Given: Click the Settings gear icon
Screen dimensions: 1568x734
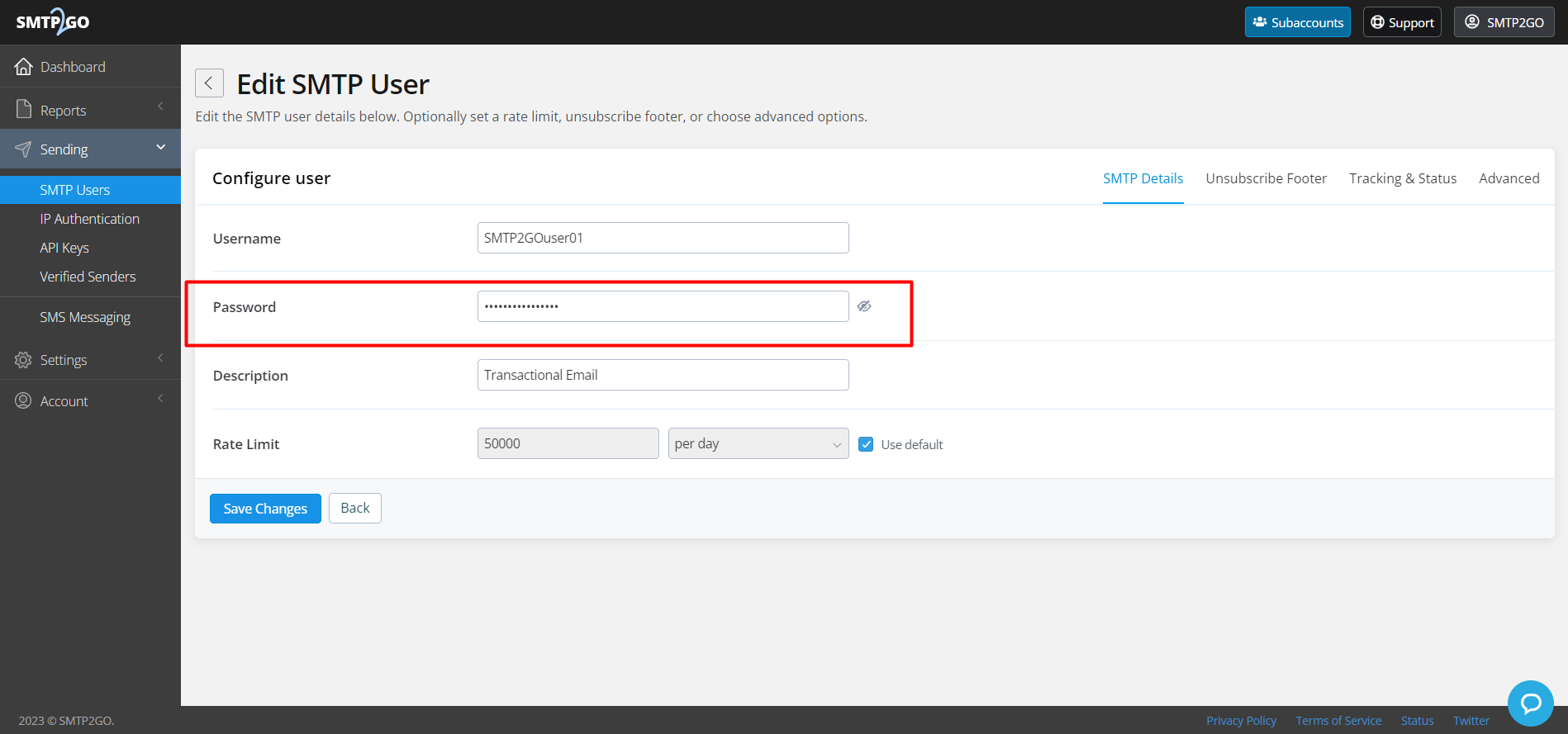Looking at the screenshot, I should [x=24, y=360].
